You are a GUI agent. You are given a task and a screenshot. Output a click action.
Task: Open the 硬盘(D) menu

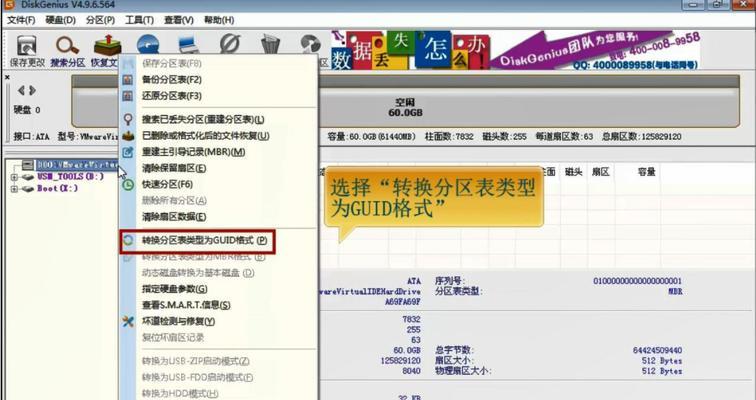pos(61,20)
